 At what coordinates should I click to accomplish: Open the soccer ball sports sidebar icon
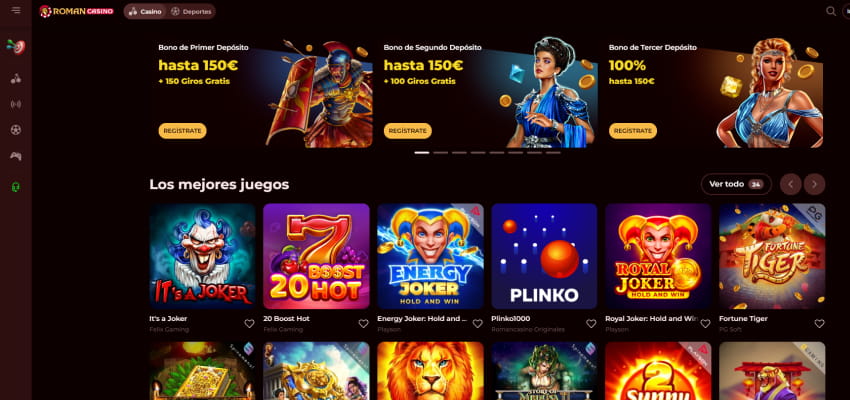click(16, 130)
